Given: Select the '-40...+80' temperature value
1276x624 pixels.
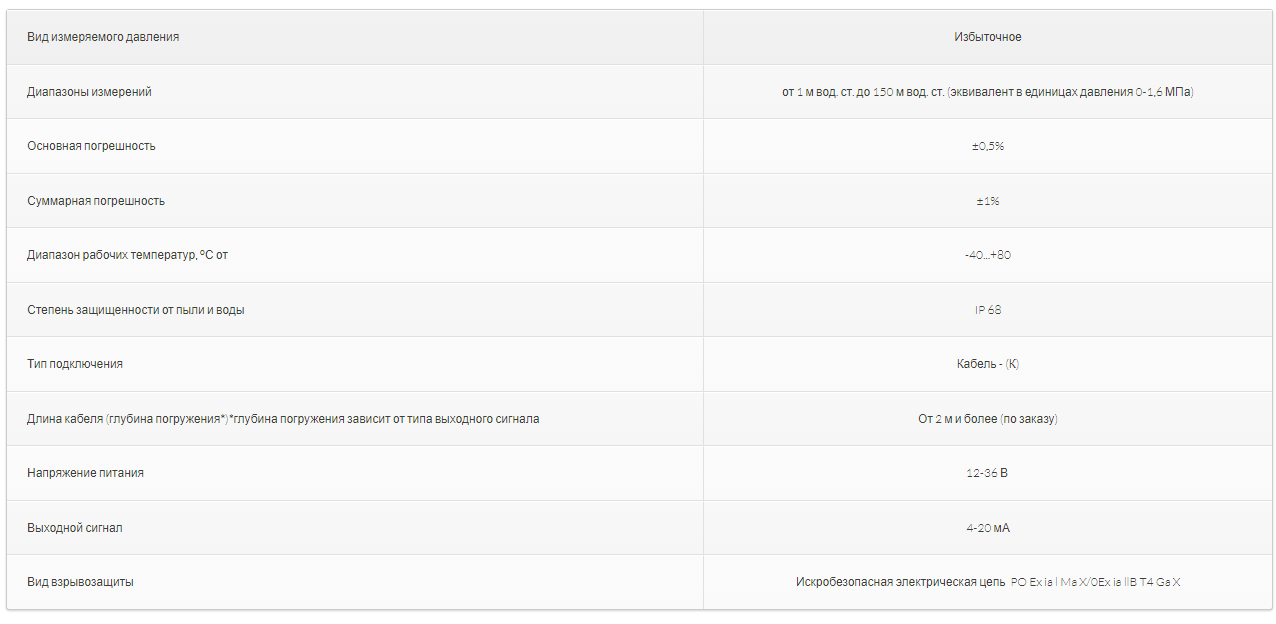Looking at the screenshot, I should pos(987,255).
